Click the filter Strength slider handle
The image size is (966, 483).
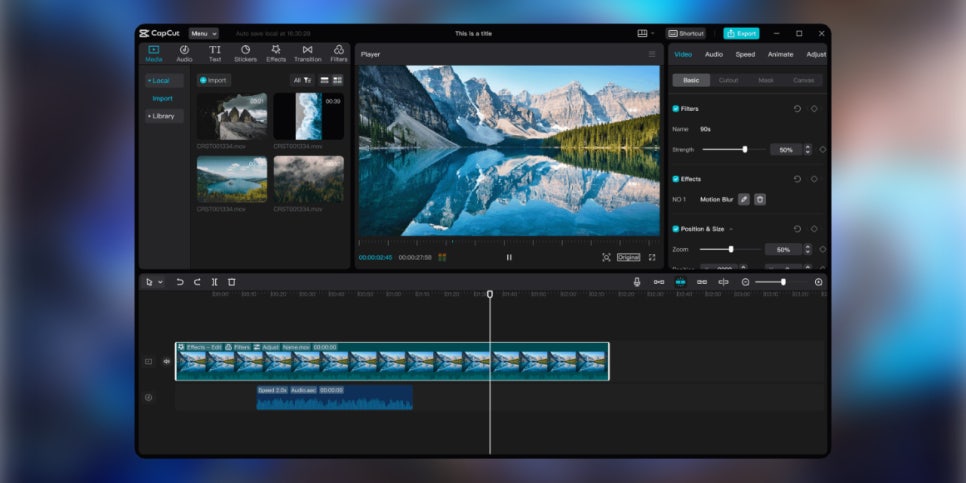[744, 149]
